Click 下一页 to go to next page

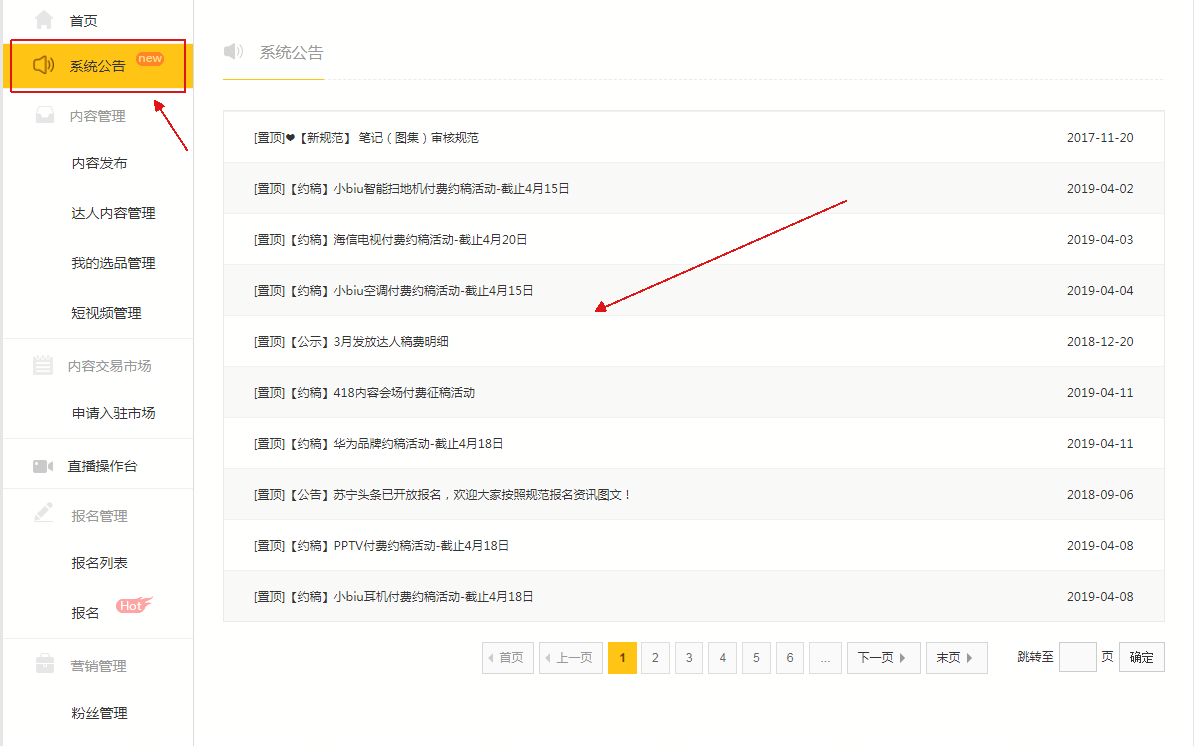[883, 658]
